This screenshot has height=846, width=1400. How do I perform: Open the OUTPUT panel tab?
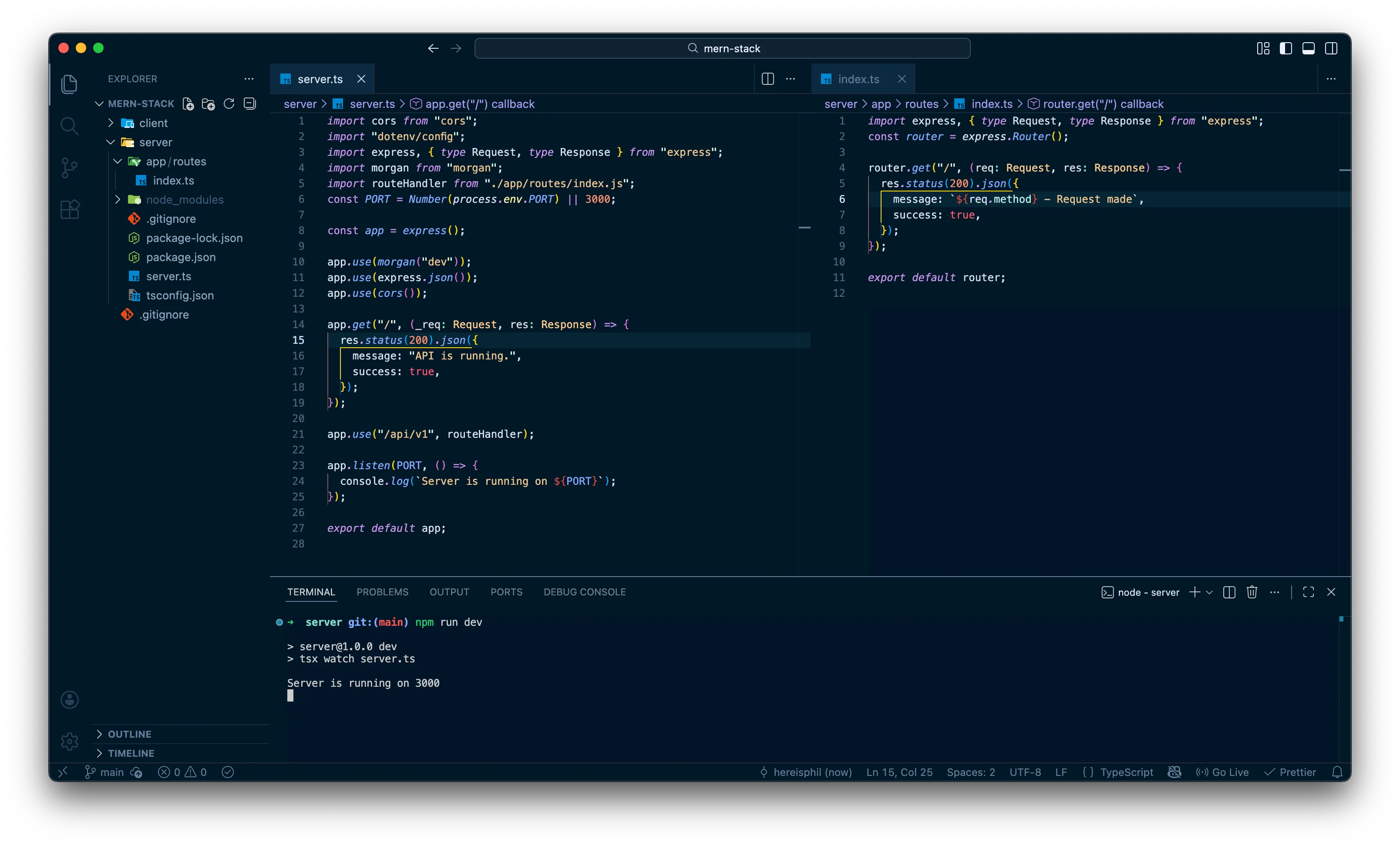coord(449,592)
